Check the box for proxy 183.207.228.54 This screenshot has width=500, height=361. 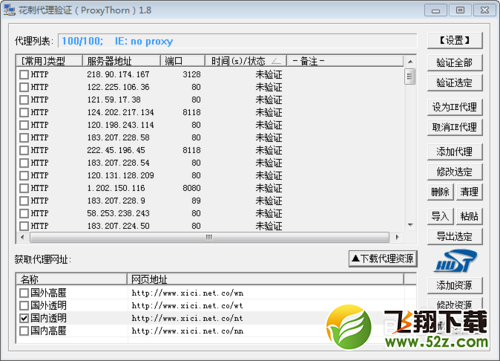tap(24, 163)
